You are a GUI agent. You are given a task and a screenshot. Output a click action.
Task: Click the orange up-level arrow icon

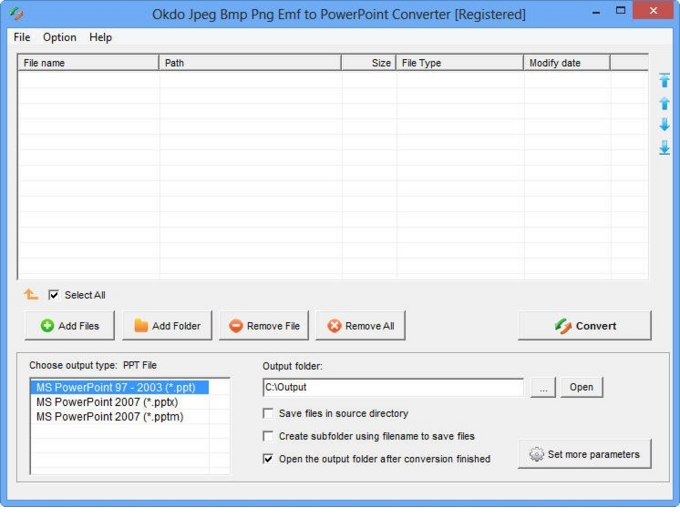tap(31, 295)
